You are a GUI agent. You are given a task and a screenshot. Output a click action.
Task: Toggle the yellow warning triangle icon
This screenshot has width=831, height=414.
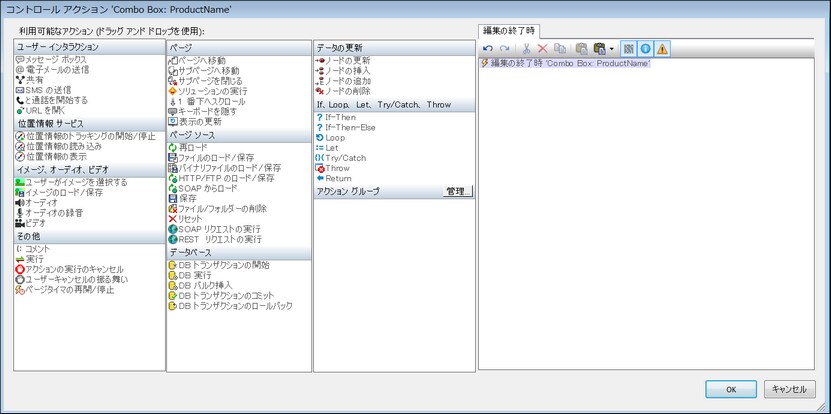pyautogui.click(x=662, y=48)
